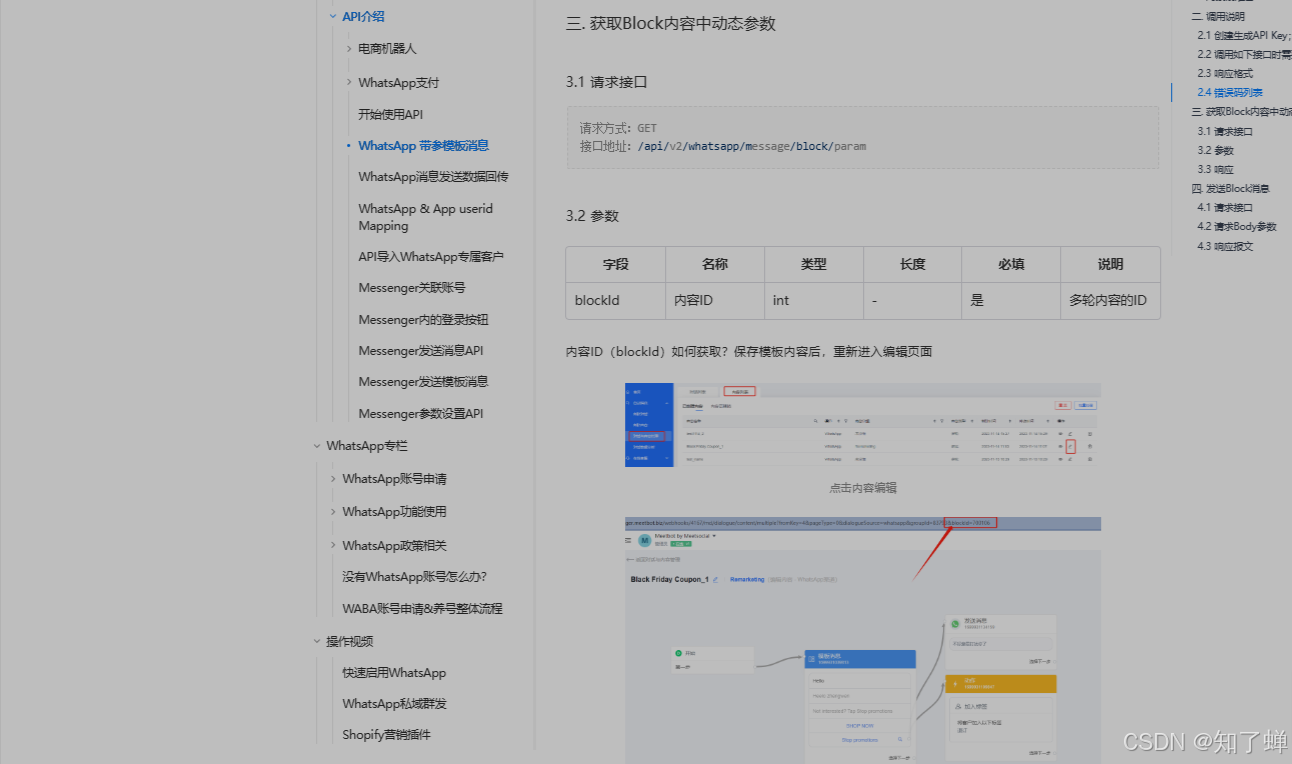
Task: Select WhatsApp 带参模板消息 in the sidebar
Action: point(424,146)
